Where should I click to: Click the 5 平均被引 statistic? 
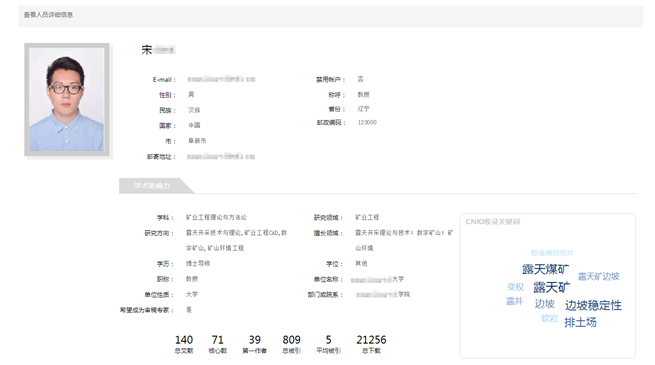tap(328, 344)
